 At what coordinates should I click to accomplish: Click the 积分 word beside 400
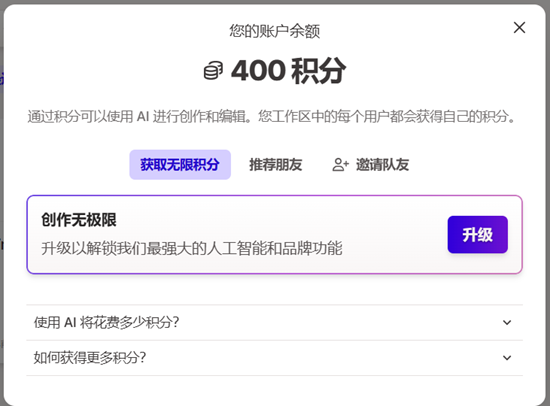pos(318,71)
